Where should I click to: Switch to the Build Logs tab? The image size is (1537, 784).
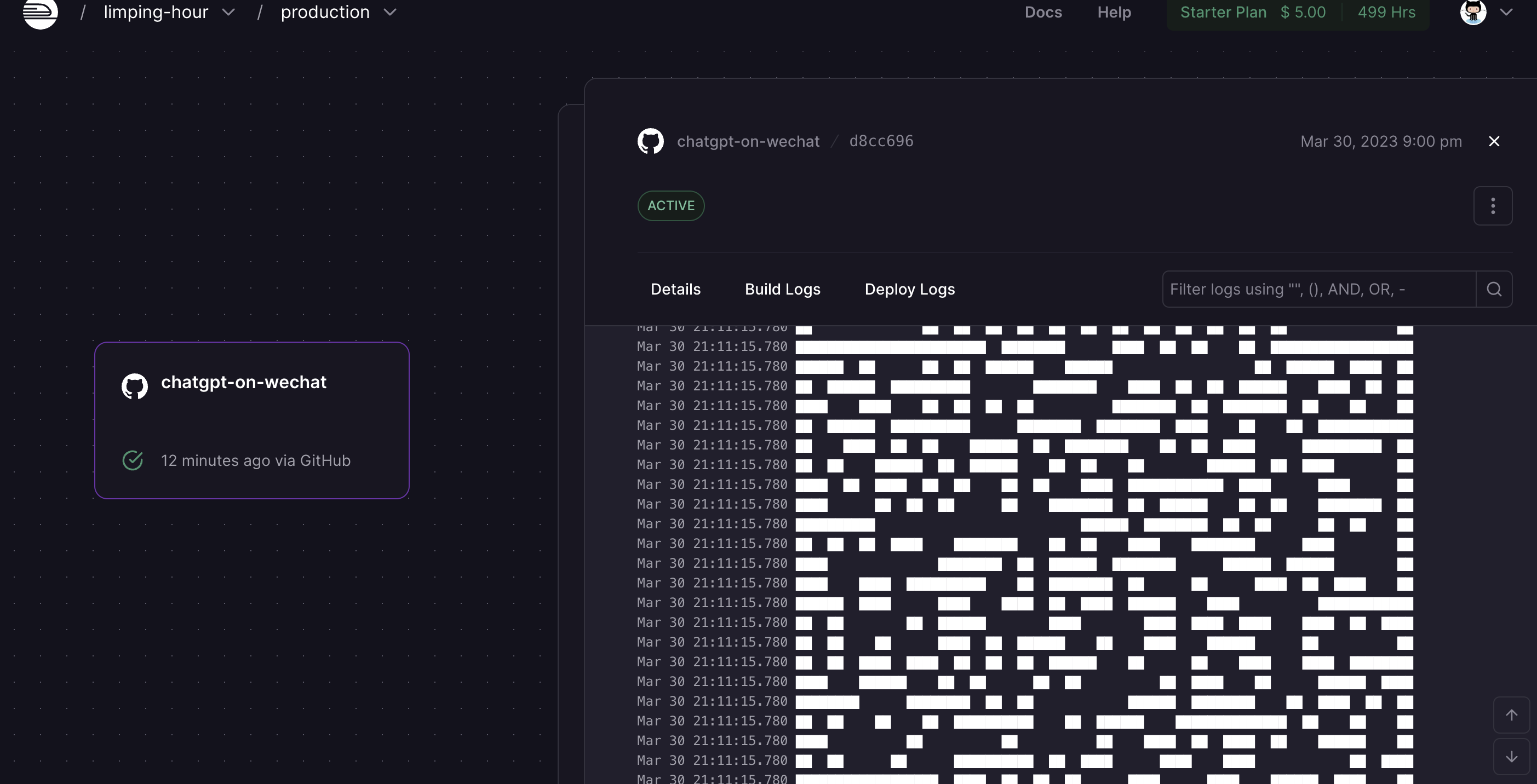782,289
